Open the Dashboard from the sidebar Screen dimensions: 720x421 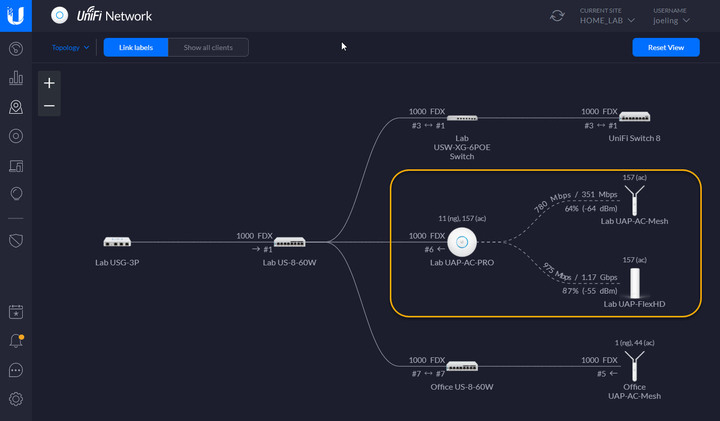(16, 49)
